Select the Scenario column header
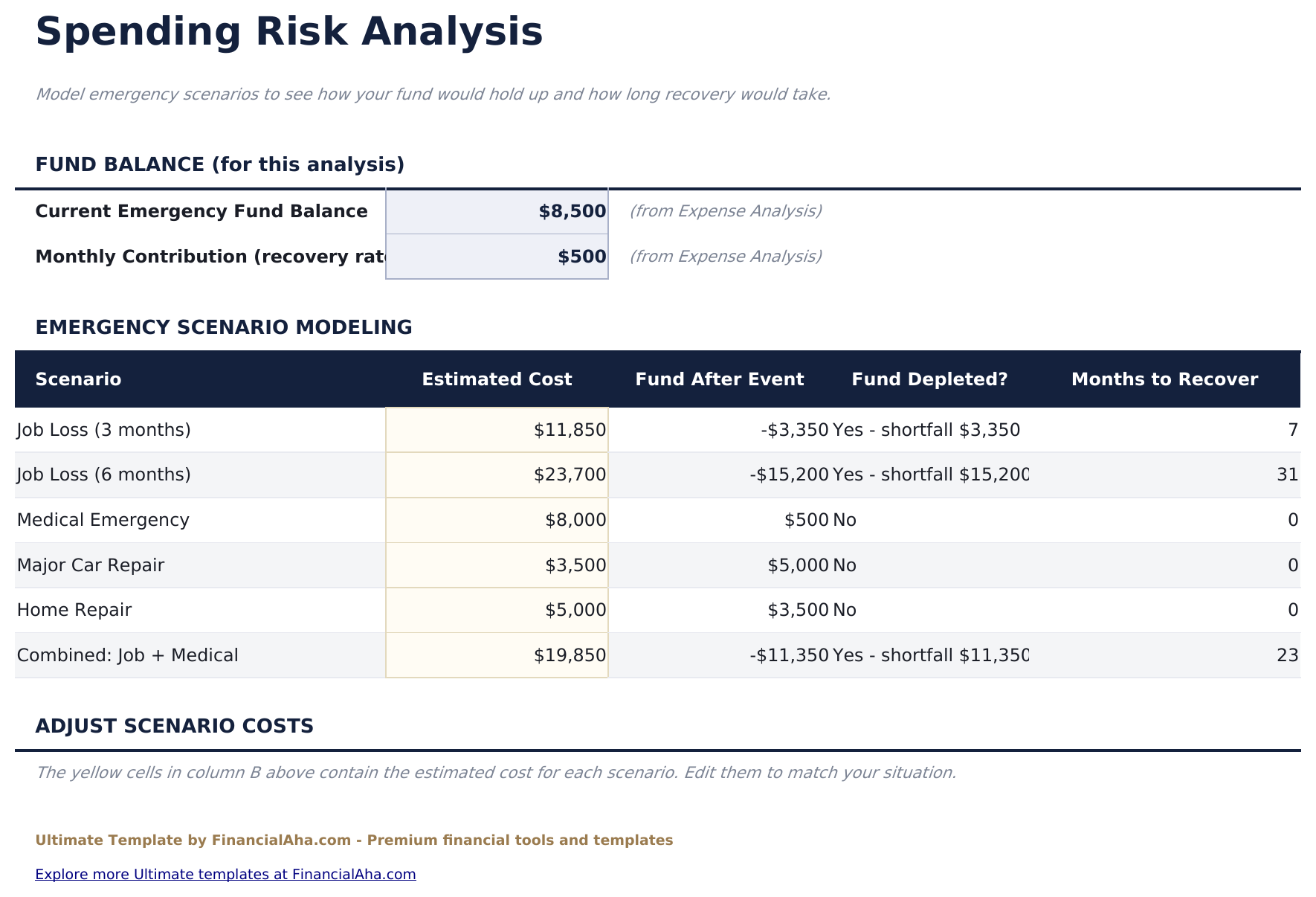The height and width of the screenshot is (897, 1316). [x=78, y=379]
